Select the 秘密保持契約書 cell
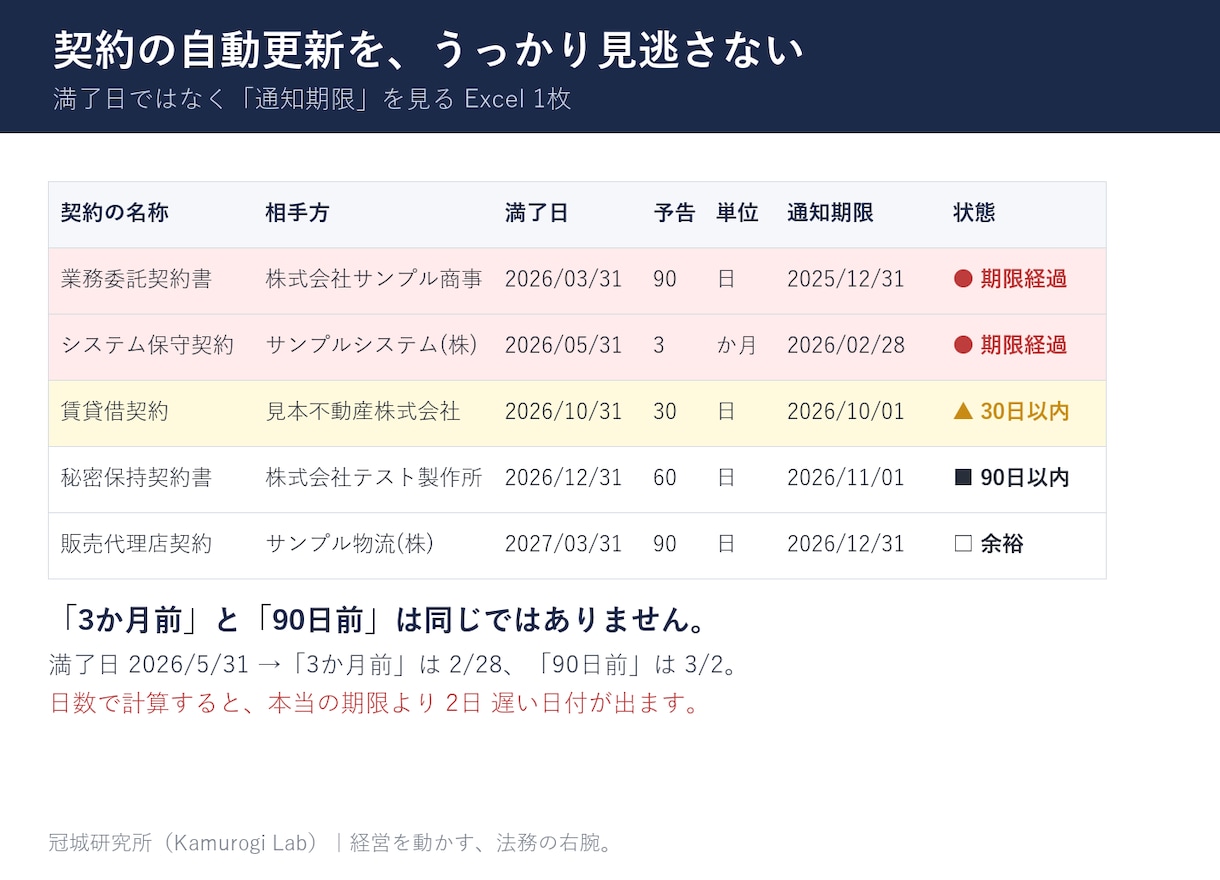The width and height of the screenshot is (1220, 880). click(136, 478)
